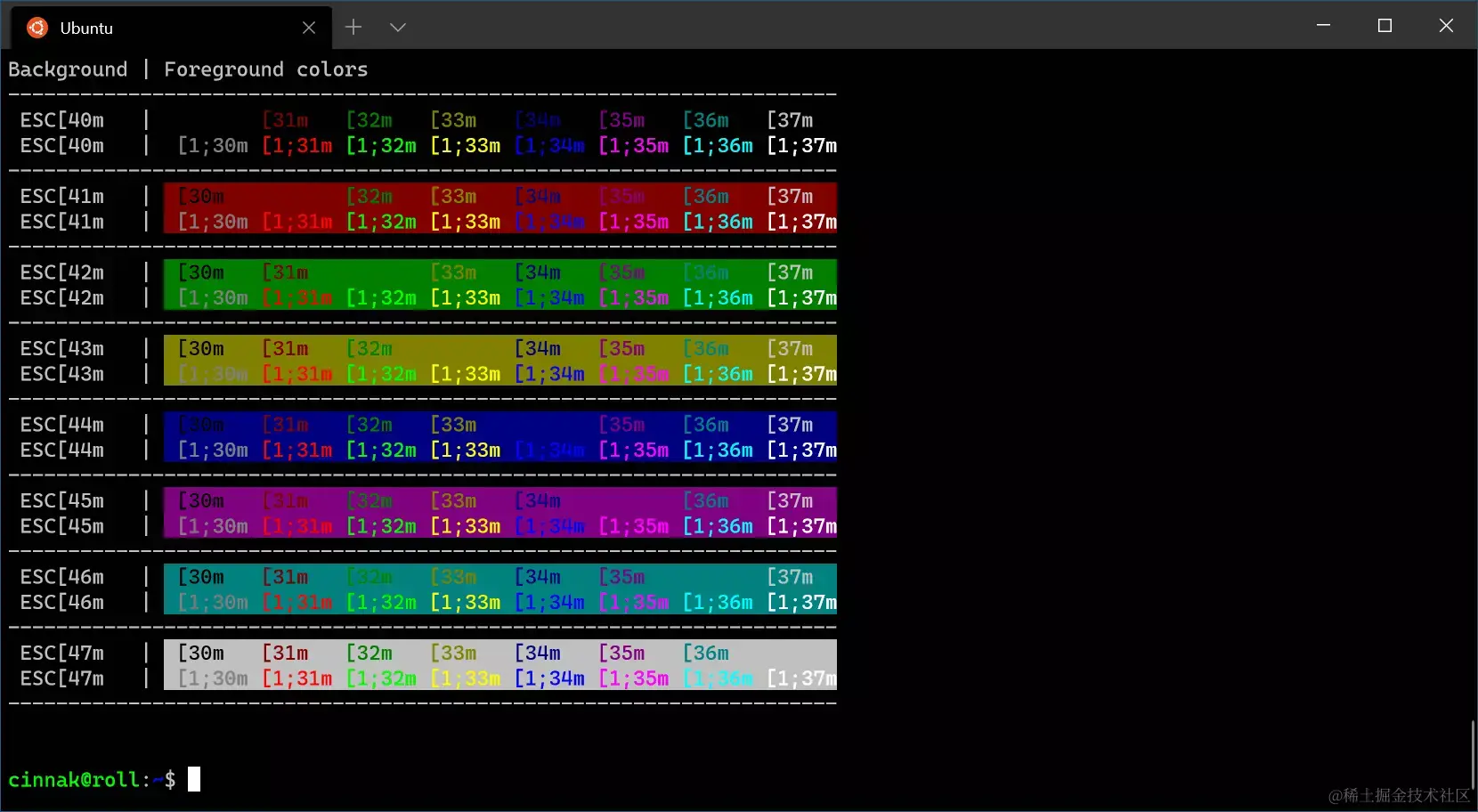Click [1;34m on the cyan ESC[46m background
This screenshot has width=1478, height=812.
(x=549, y=602)
